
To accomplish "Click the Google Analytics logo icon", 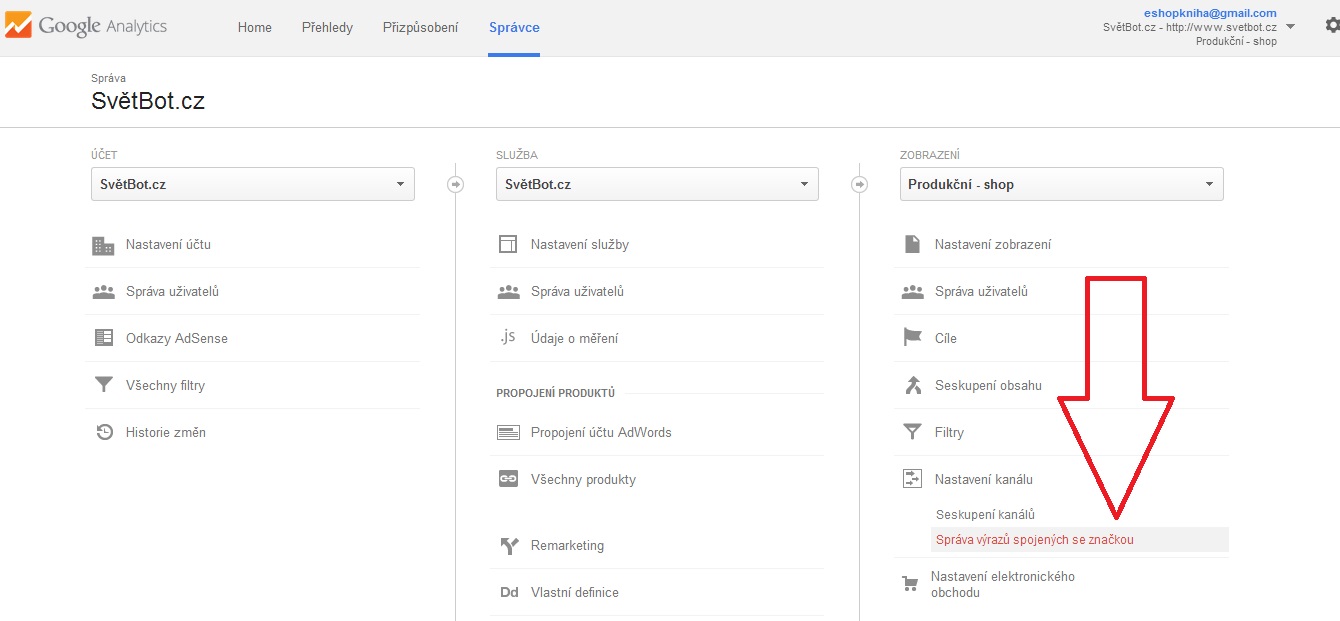I will (17, 26).
